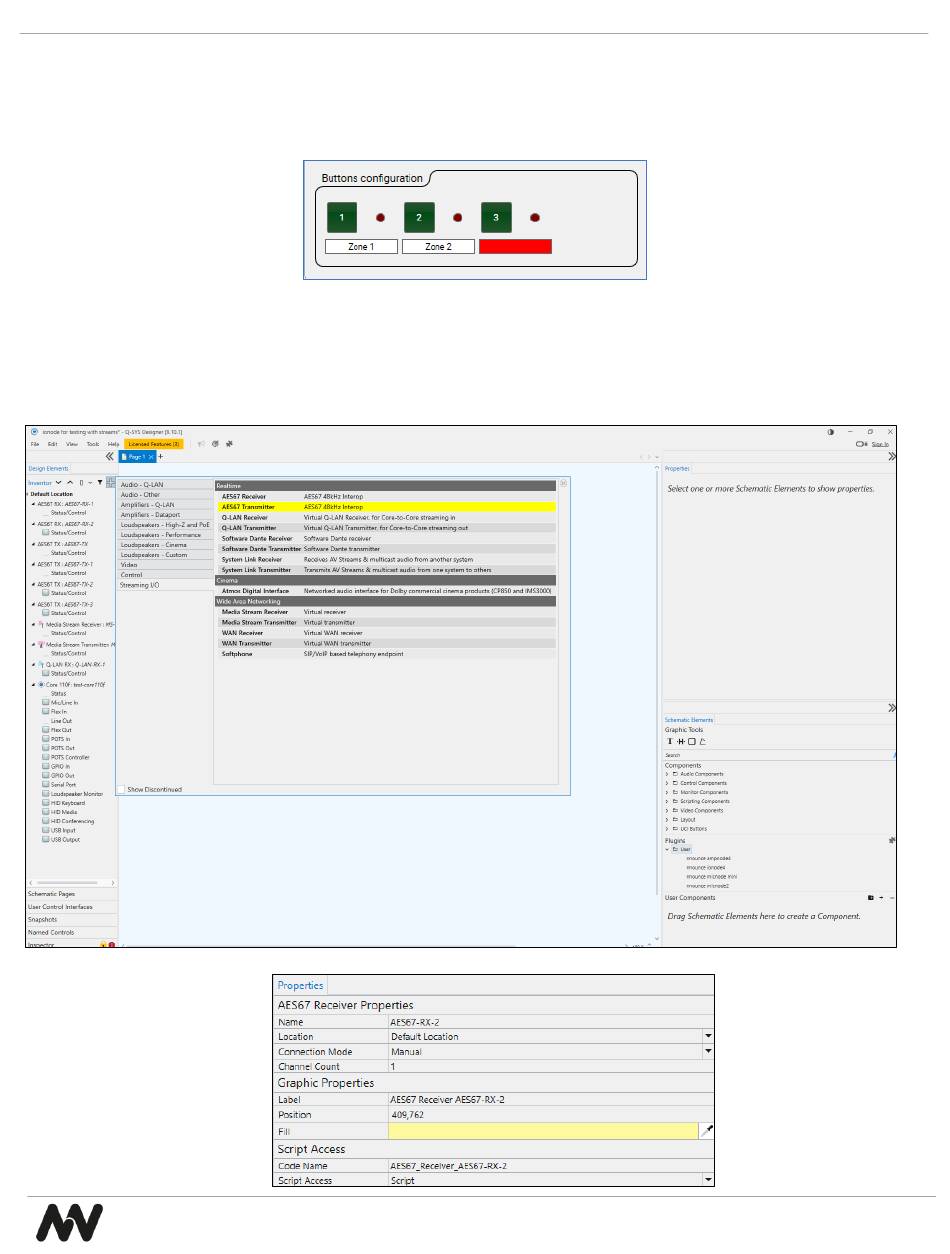Select the polyline graphic tool
This screenshot has height=1254, width=950.
click(x=703, y=741)
